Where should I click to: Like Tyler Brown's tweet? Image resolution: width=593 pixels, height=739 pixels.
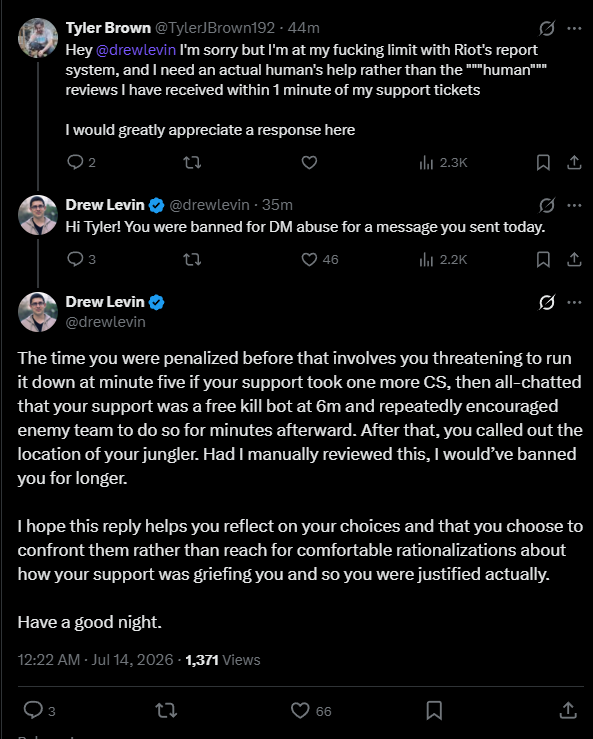point(309,163)
